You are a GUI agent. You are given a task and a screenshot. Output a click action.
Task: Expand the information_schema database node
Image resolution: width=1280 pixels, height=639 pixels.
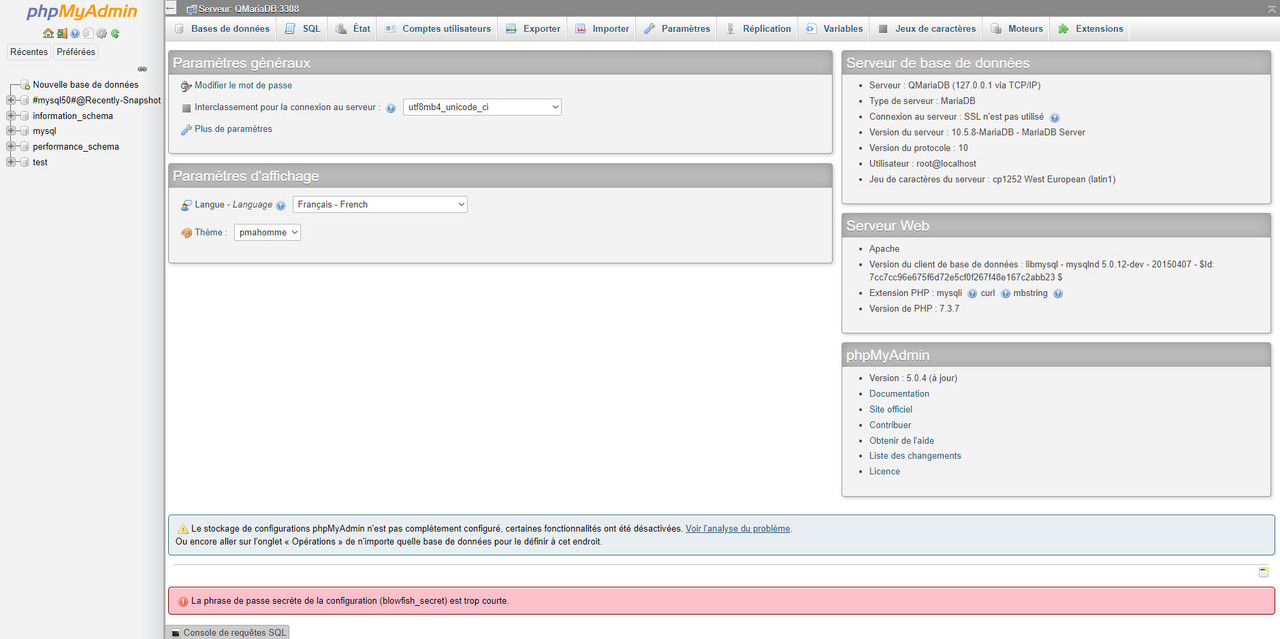[11, 116]
